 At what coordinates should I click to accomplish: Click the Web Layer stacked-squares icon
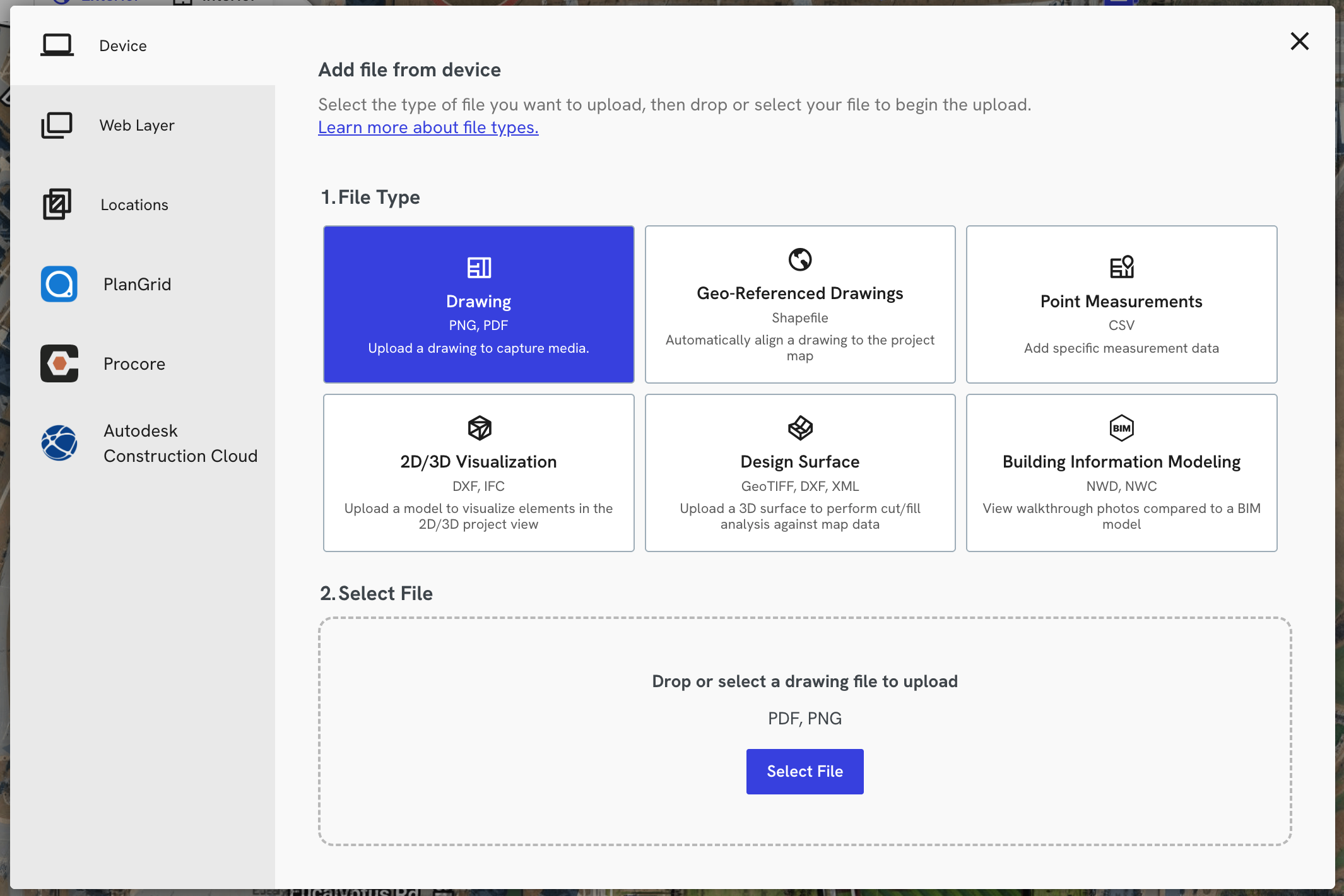(x=57, y=125)
